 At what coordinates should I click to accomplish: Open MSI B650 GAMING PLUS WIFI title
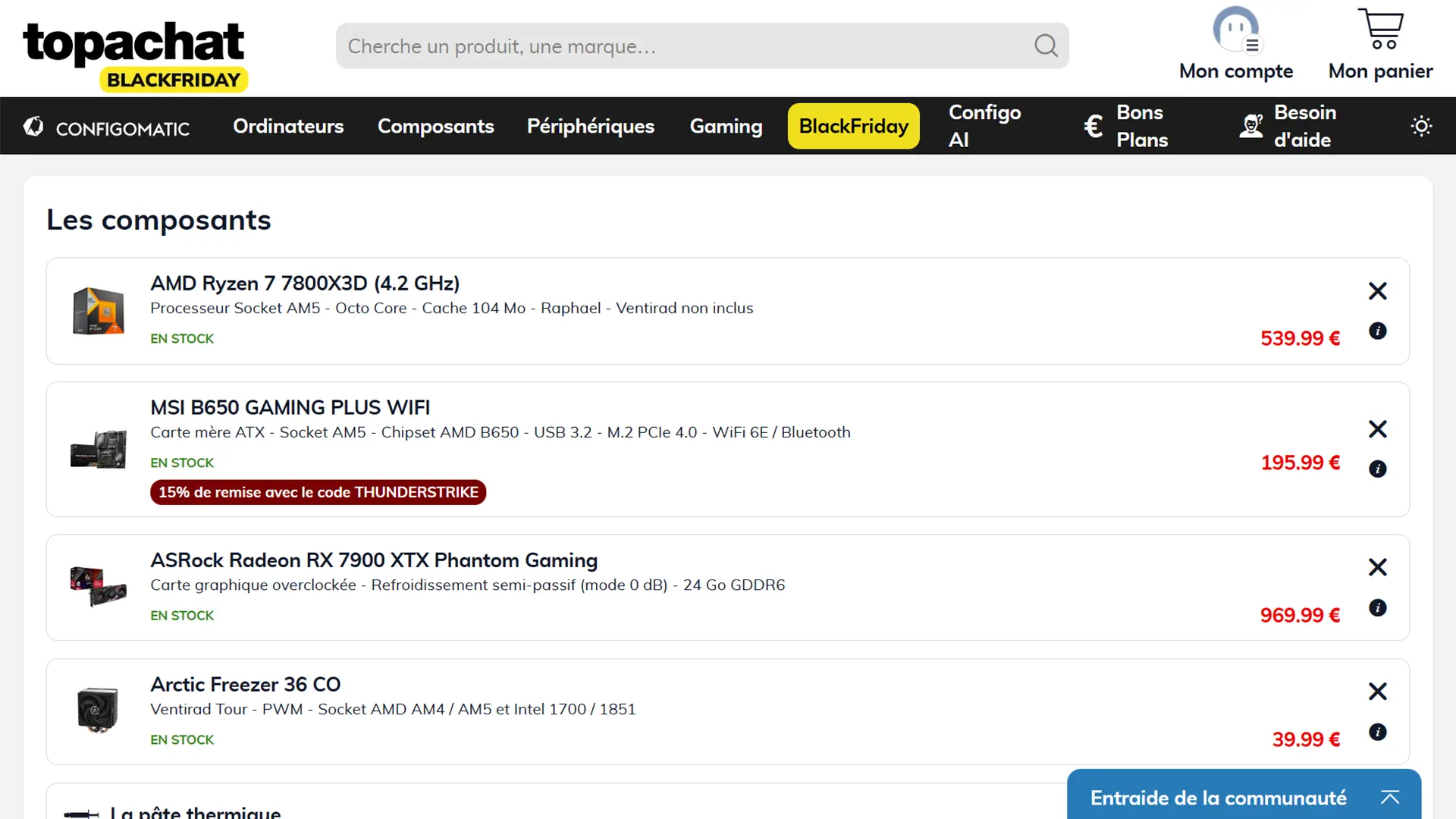click(290, 408)
